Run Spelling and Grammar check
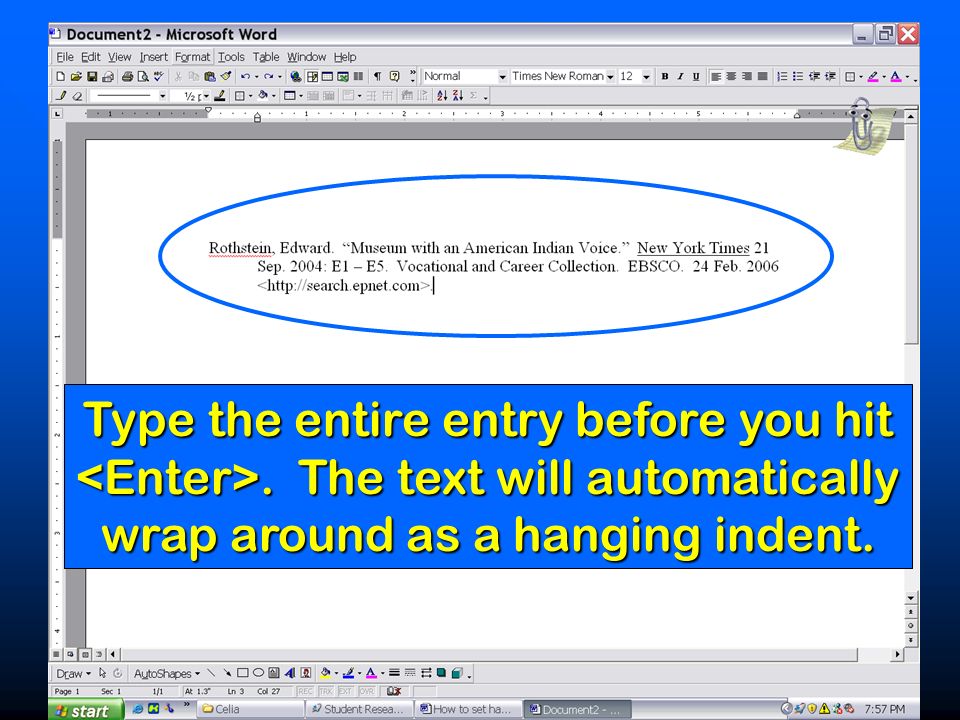 [x=159, y=77]
